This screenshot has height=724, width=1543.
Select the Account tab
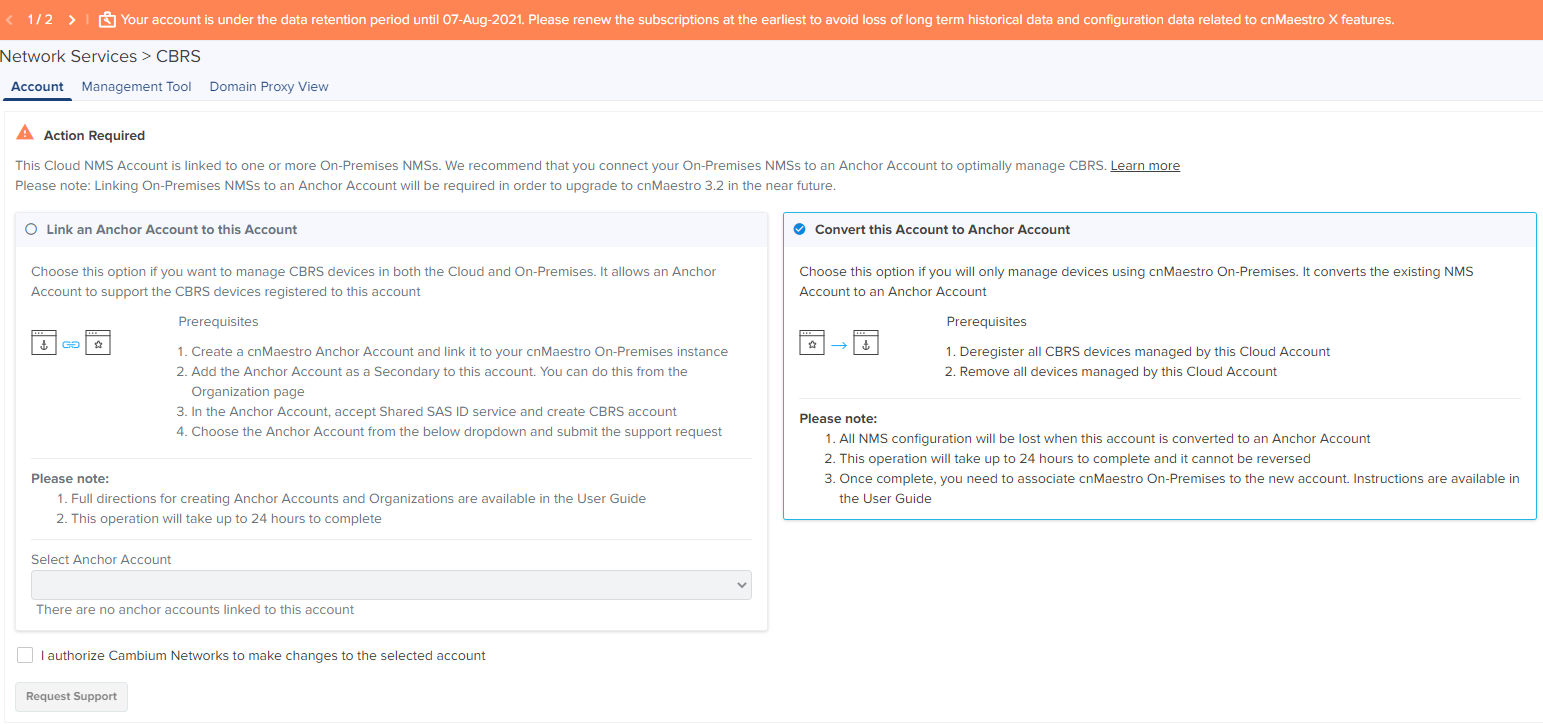(x=37, y=87)
